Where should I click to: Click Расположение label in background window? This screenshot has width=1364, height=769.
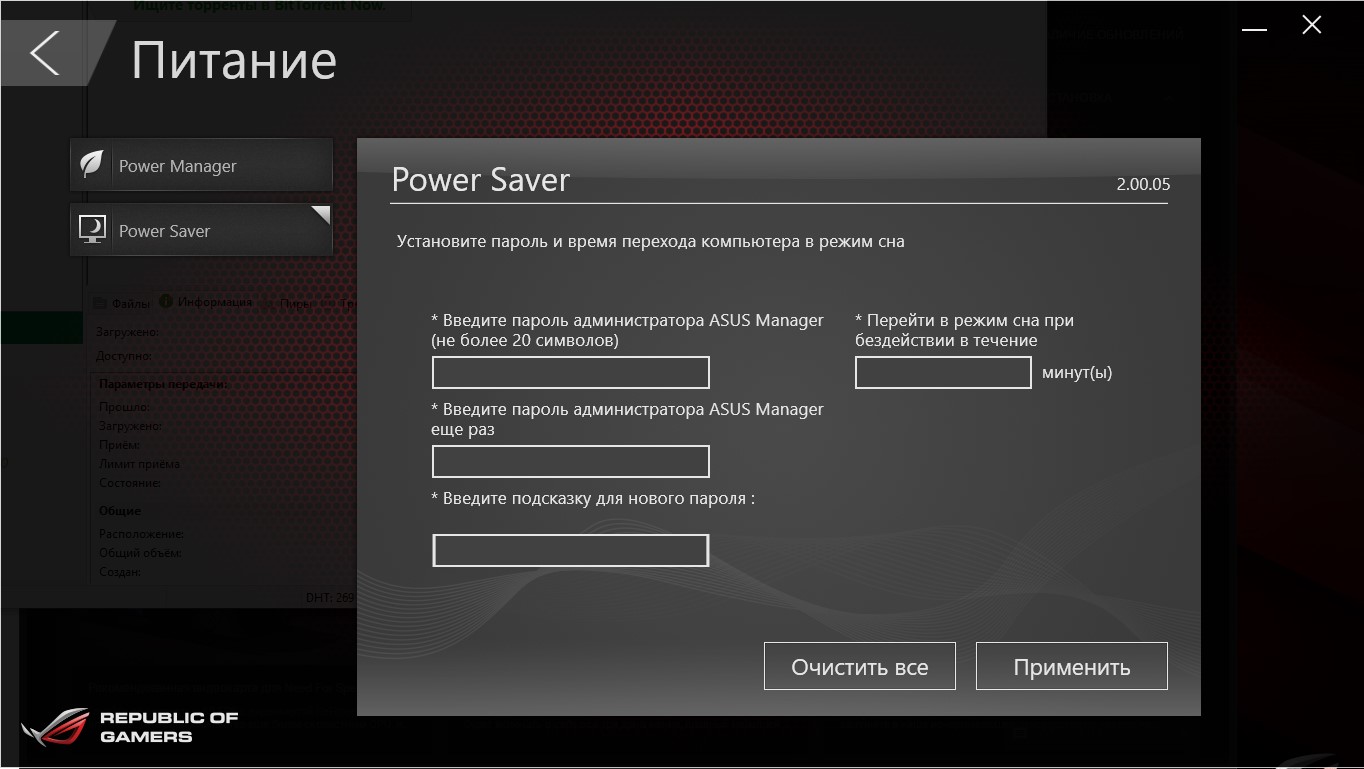click(141, 534)
